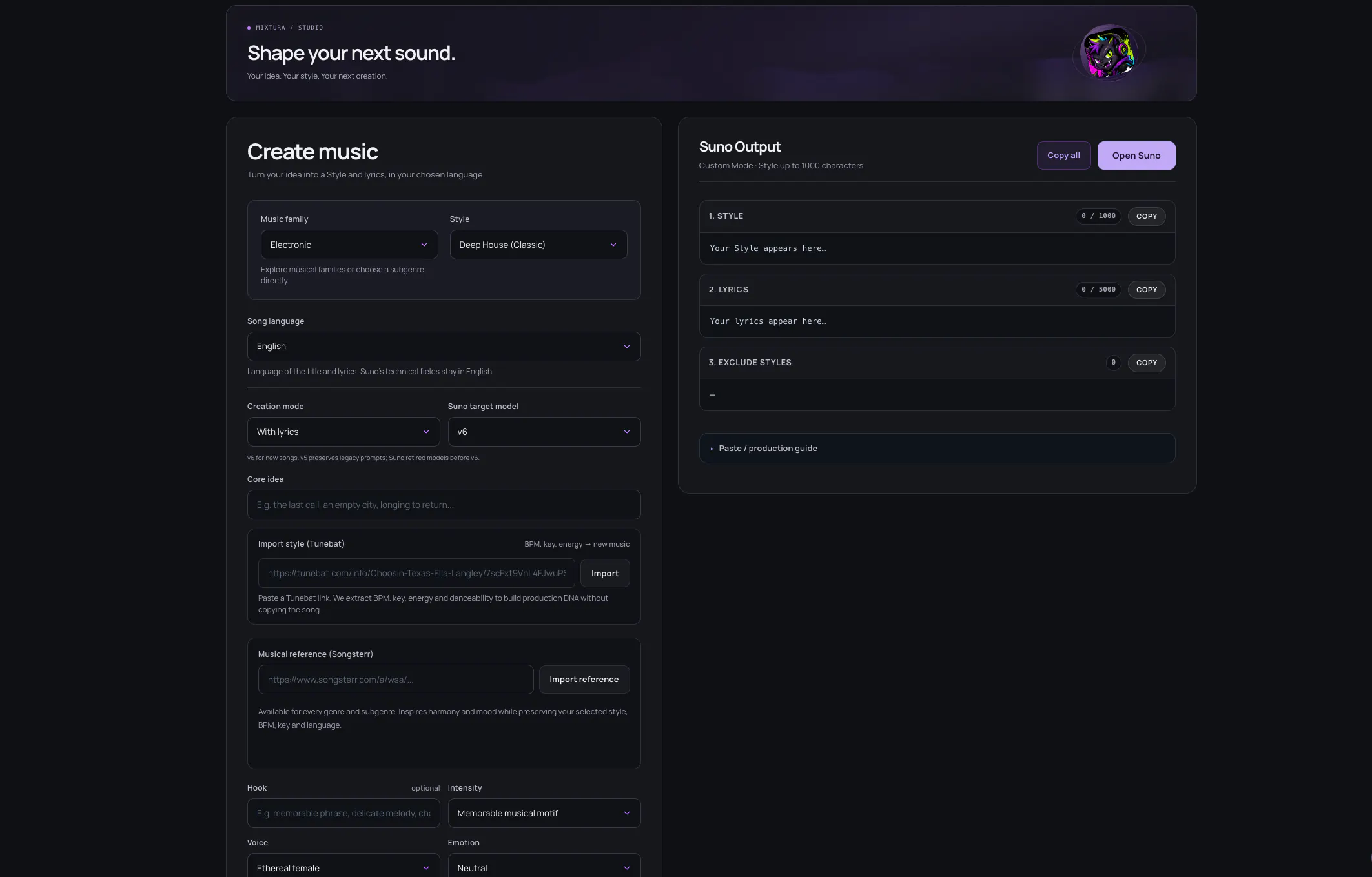The image size is (1372, 877).
Task: Focus the Core idea input field
Action: pyautogui.click(x=444, y=505)
